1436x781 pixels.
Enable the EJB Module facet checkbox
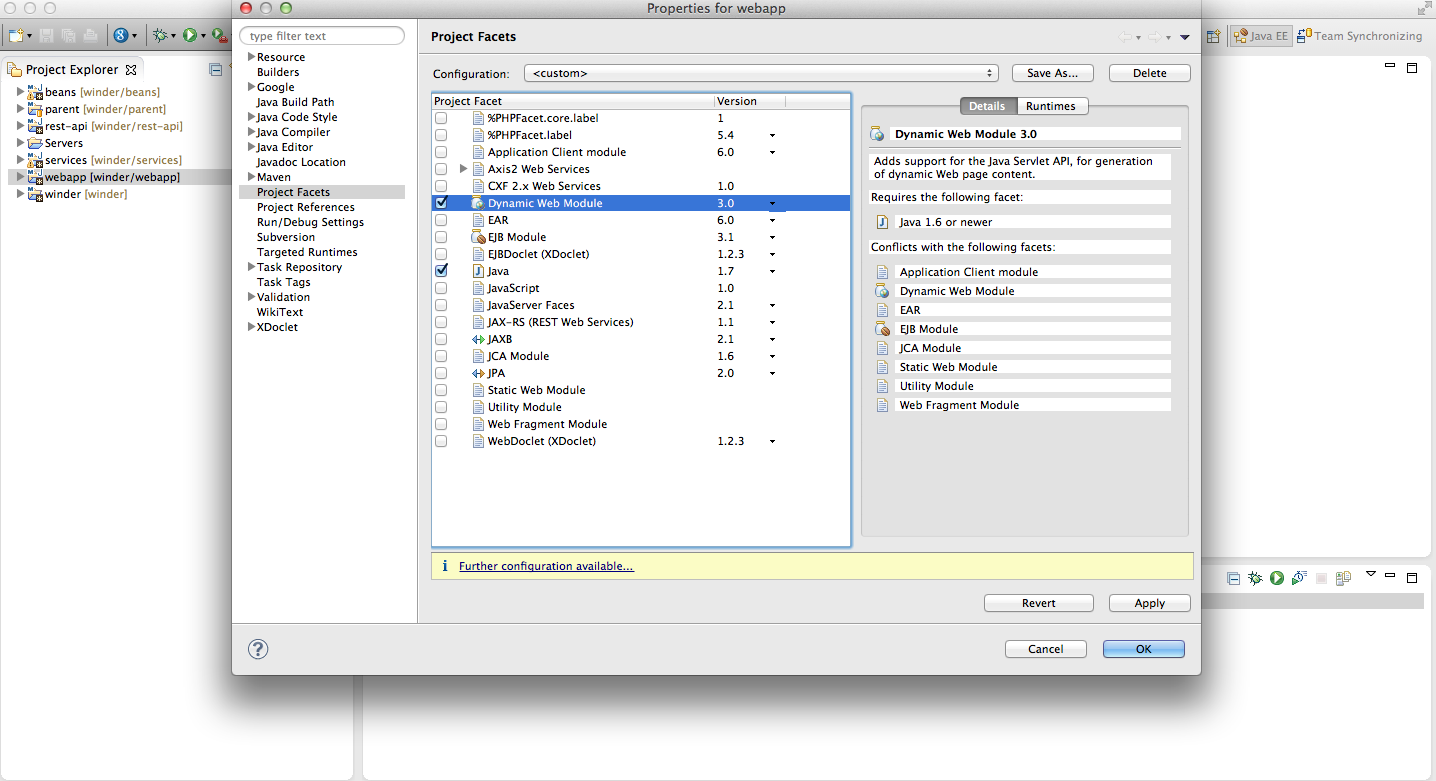[x=441, y=237]
